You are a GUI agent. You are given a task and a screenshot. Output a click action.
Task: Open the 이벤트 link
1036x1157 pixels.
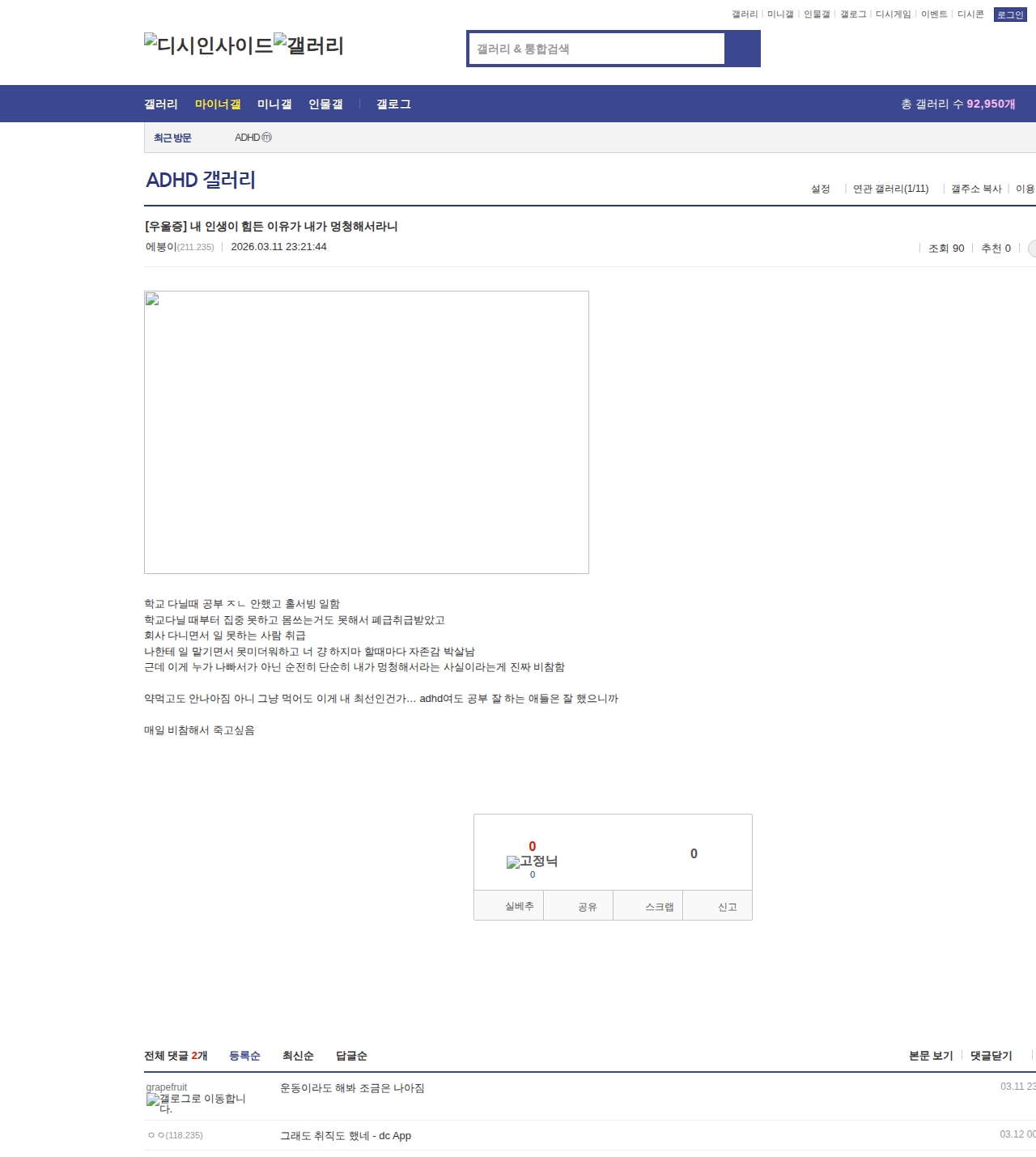tap(934, 15)
